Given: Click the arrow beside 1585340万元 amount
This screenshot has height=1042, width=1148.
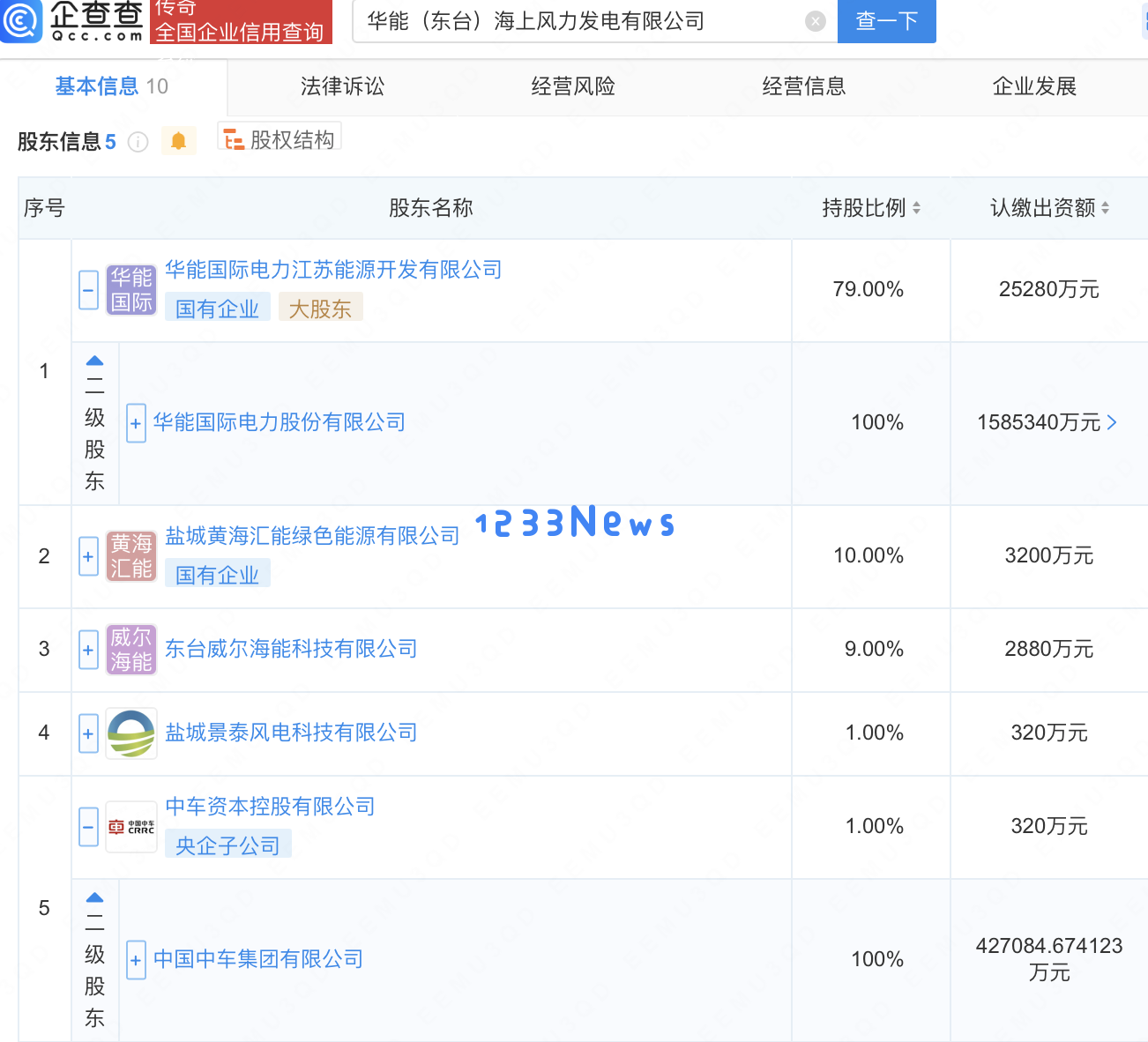Looking at the screenshot, I should [1111, 423].
